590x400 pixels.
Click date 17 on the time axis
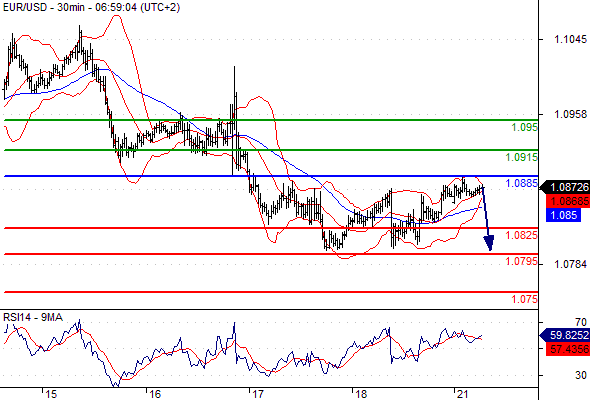[x=257, y=394]
